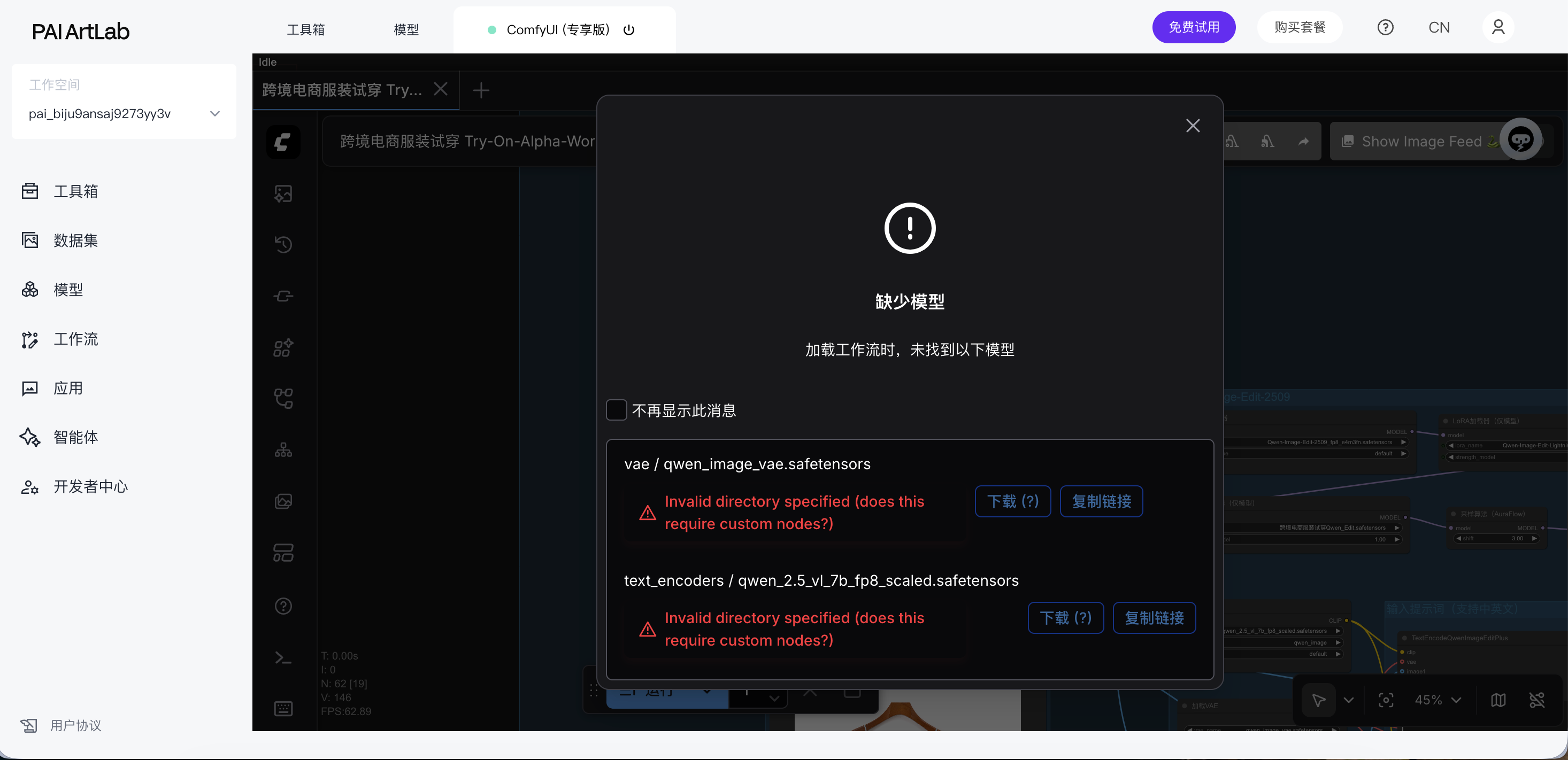Click vae / qwen_image_vae.safetensors text

747,464
